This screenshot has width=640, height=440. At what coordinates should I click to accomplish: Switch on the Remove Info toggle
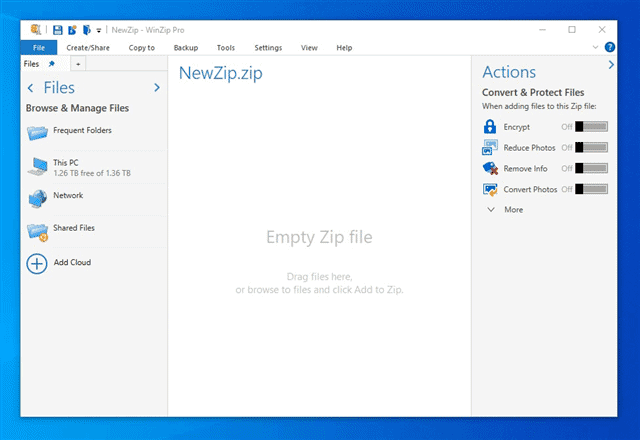click(x=591, y=168)
